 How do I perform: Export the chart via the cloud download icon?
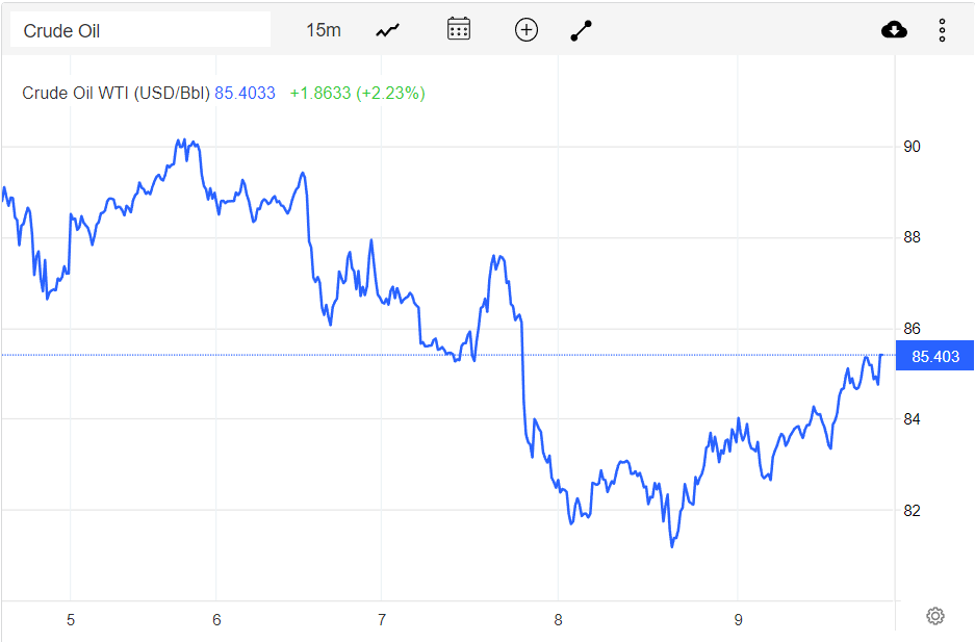point(894,29)
